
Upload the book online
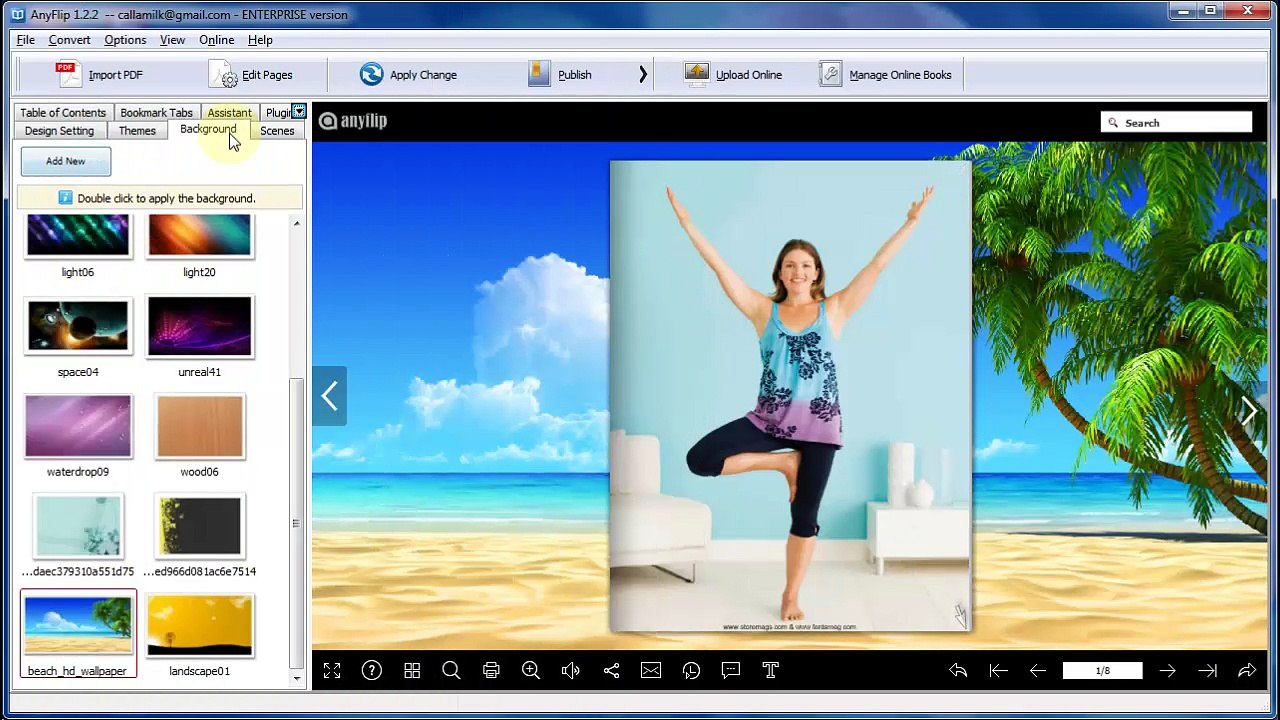click(x=733, y=75)
